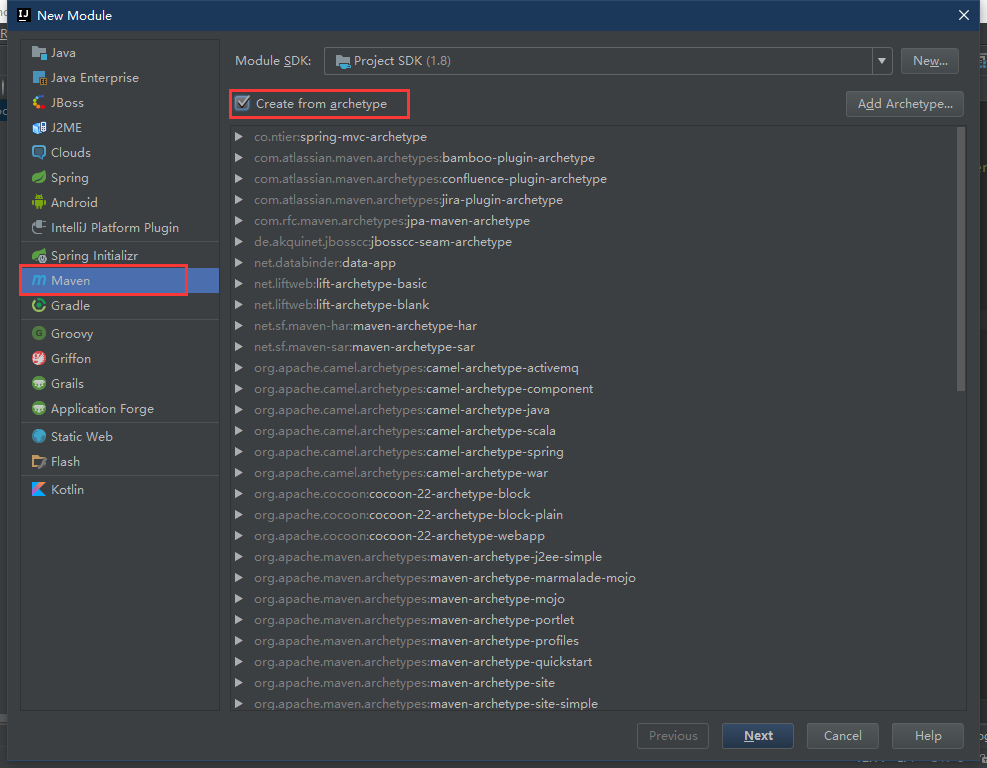Image resolution: width=987 pixels, height=768 pixels.
Task: Select camel-archetype-component row
Action: (x=594, y=388)
